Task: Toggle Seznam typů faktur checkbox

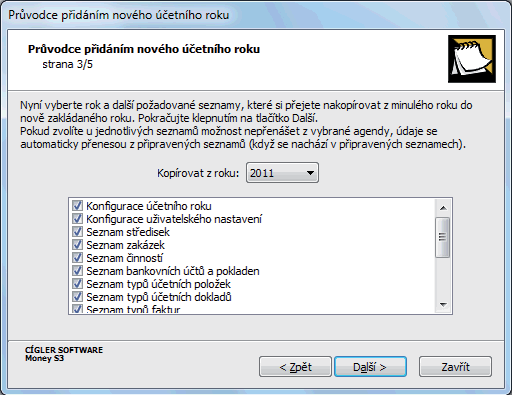Action: [x=77, y=309]
